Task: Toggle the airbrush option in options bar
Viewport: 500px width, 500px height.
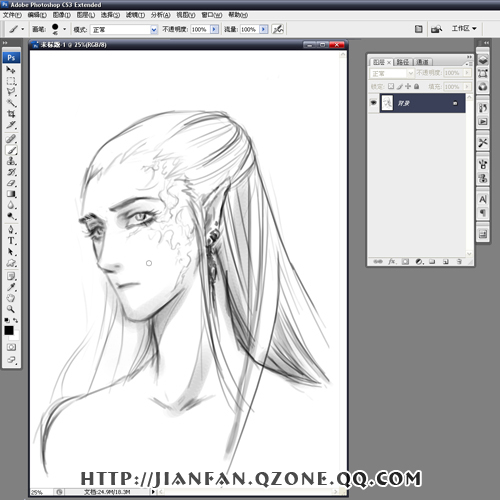Action: [x=278, y=29]
